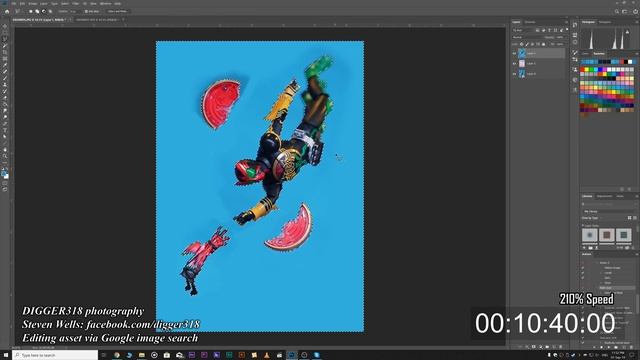Select the Move tool
Viewport: 640px width, 360px height.
coord(5,26)
